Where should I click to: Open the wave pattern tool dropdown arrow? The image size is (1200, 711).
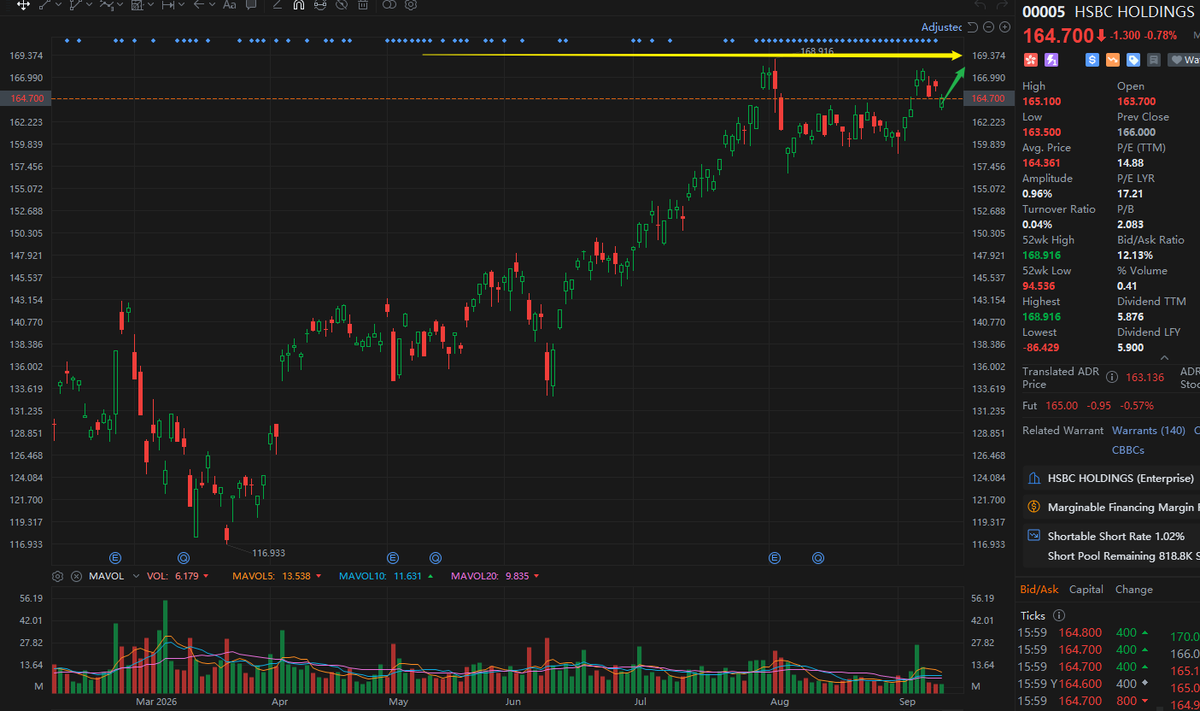point(120,5)
